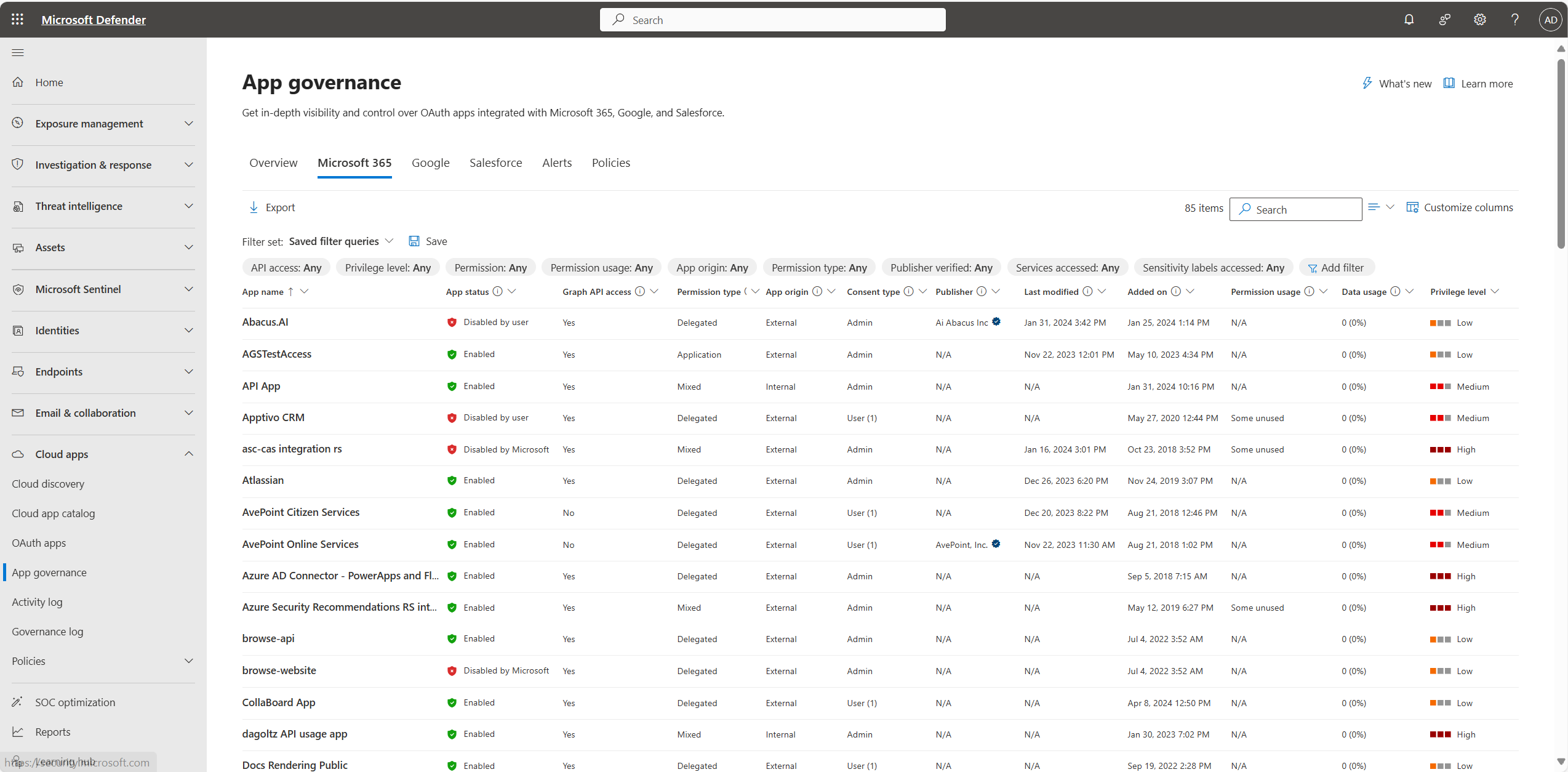The width and height of the screenshot is (1568, 772).
Task: Click the App governance navigation icon
Action: click(49, 572)
